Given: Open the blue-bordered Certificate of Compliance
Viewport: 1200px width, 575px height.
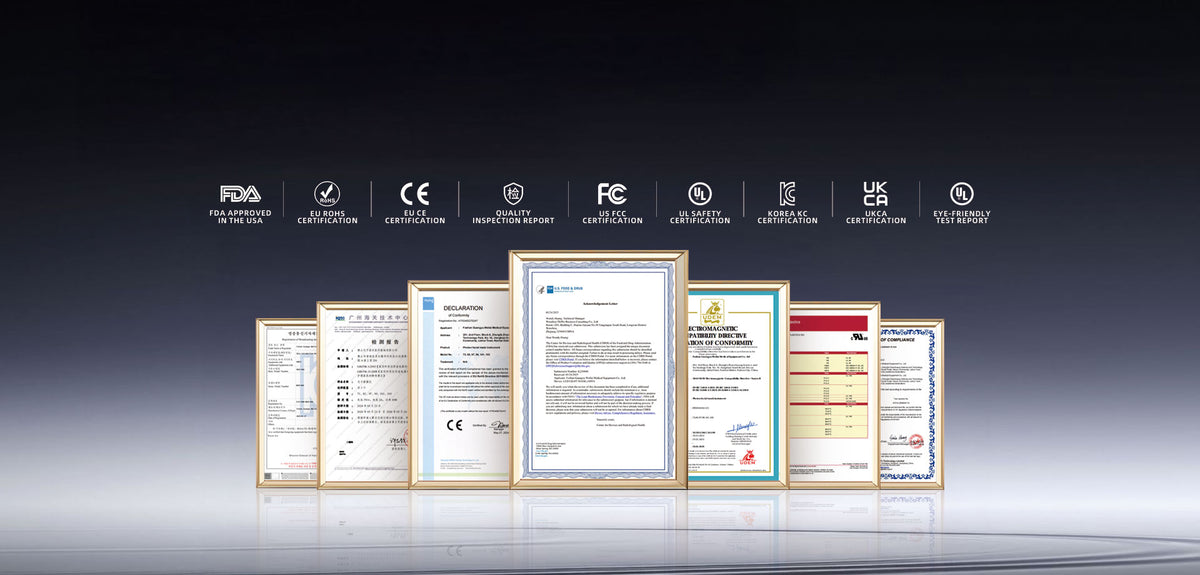Looking at the screenshot, I should point(911,402).
